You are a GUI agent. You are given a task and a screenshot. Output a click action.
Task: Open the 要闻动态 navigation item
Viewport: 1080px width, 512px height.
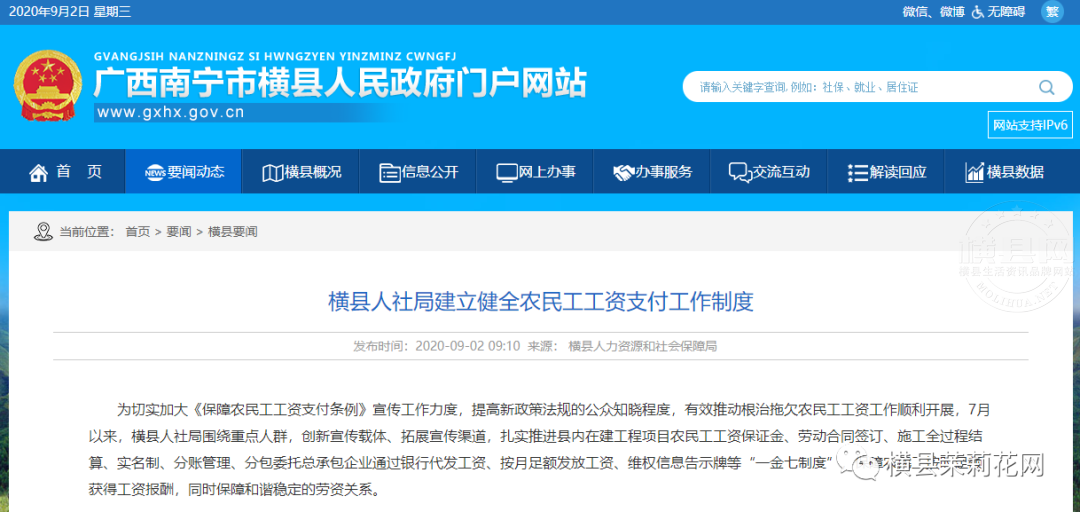(x=183, y=172)
